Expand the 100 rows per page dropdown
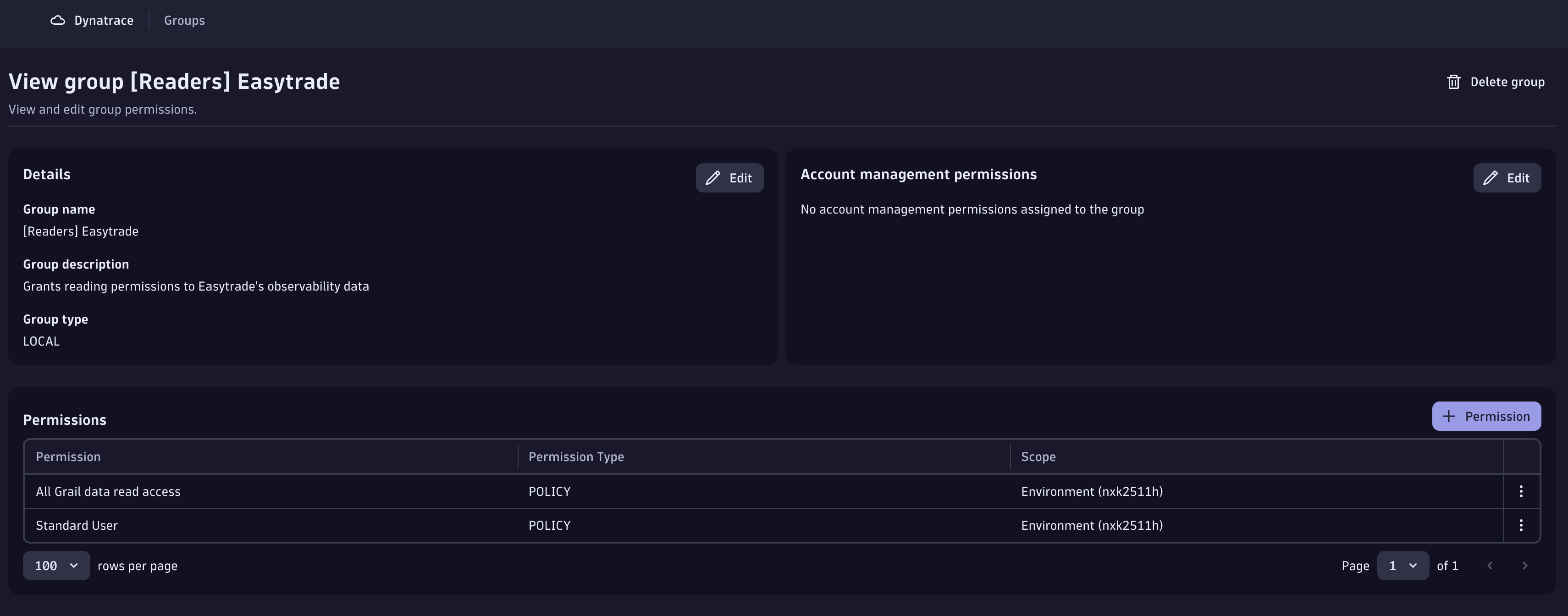1568x616 pixels. [x=56, y=566]
